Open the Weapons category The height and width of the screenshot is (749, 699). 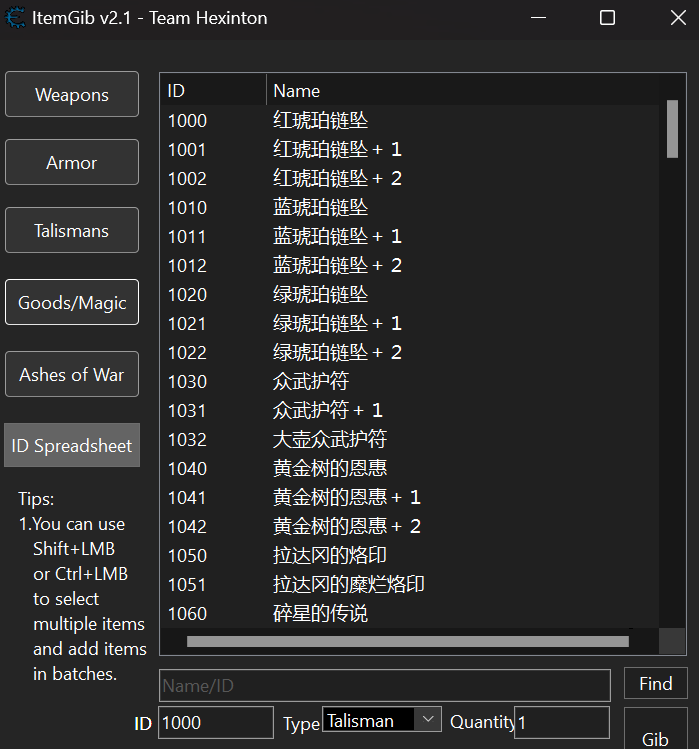click(x=72, y=95)
